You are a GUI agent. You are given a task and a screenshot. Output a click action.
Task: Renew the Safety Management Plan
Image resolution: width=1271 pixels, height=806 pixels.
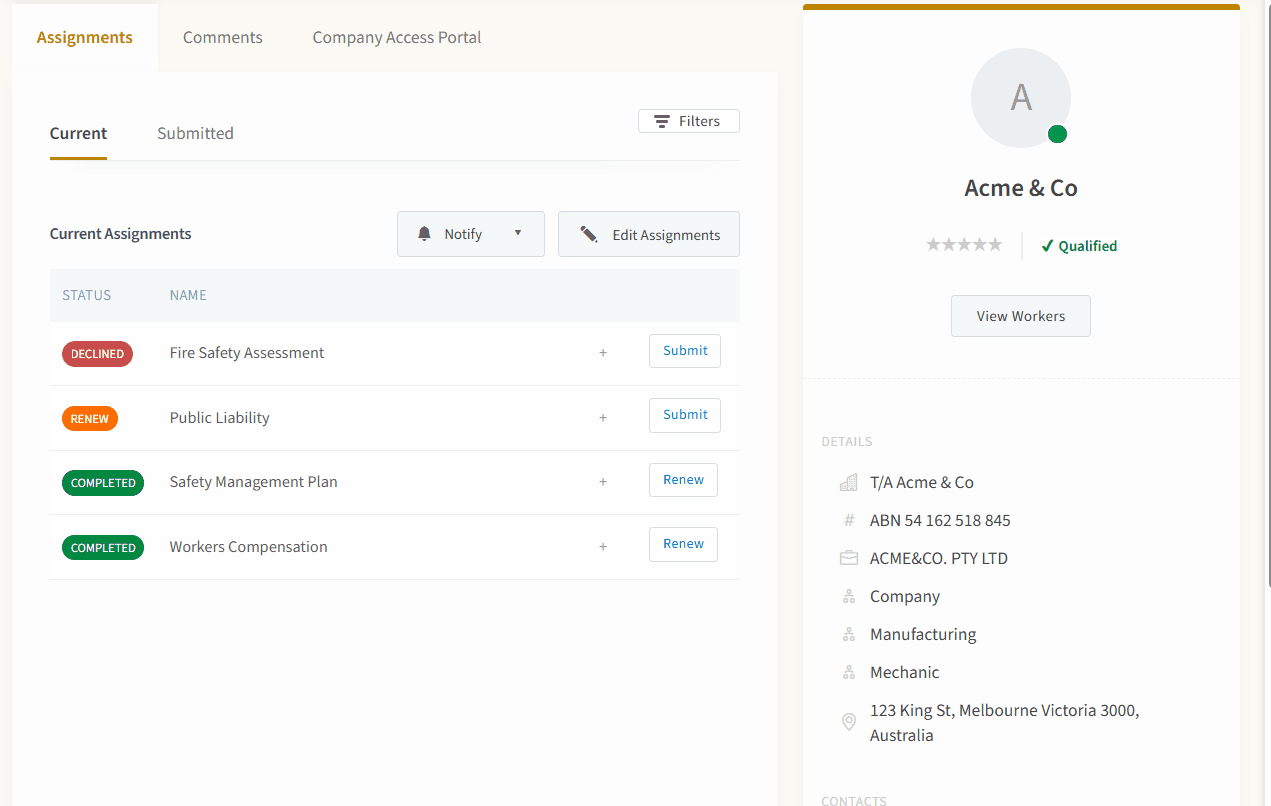point(683,480)
